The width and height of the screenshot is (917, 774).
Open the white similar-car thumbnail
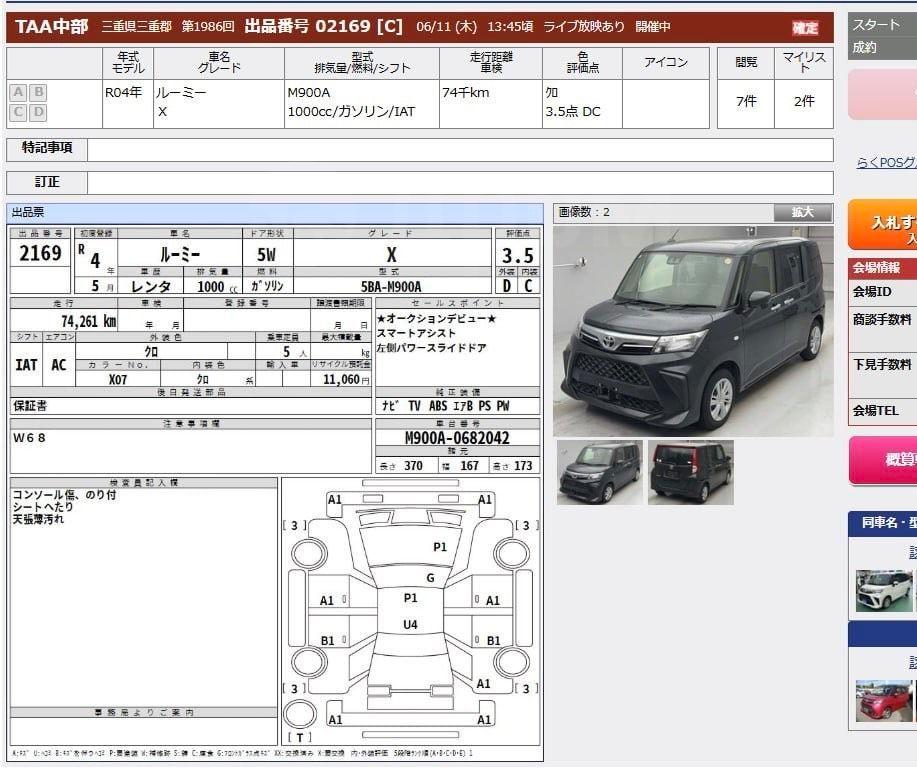click(884, 591)
